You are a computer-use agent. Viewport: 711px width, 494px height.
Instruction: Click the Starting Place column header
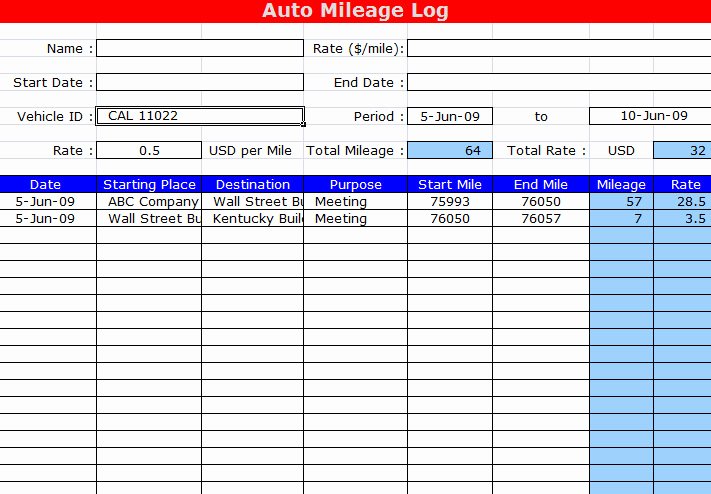pos(149,184)
